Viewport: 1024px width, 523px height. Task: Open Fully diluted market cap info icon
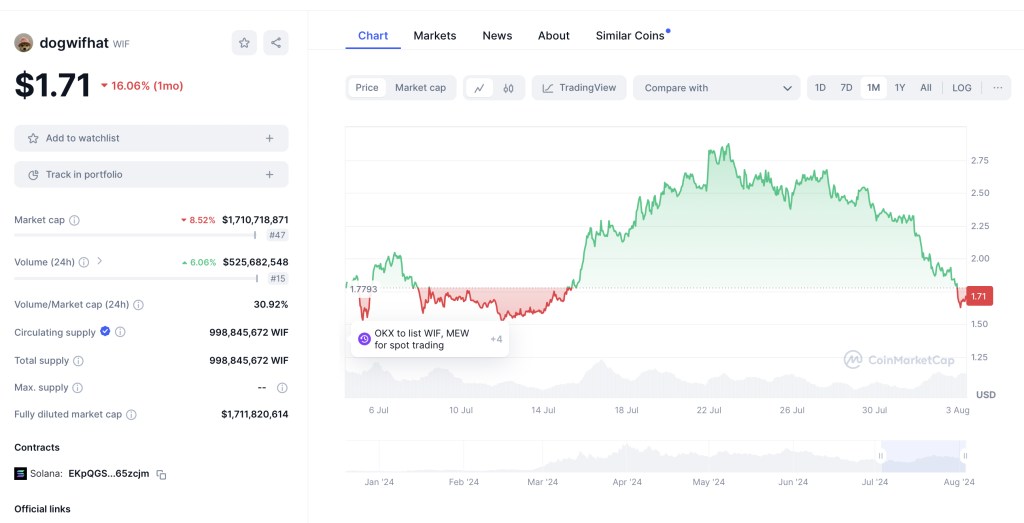[x=131, y=415]
